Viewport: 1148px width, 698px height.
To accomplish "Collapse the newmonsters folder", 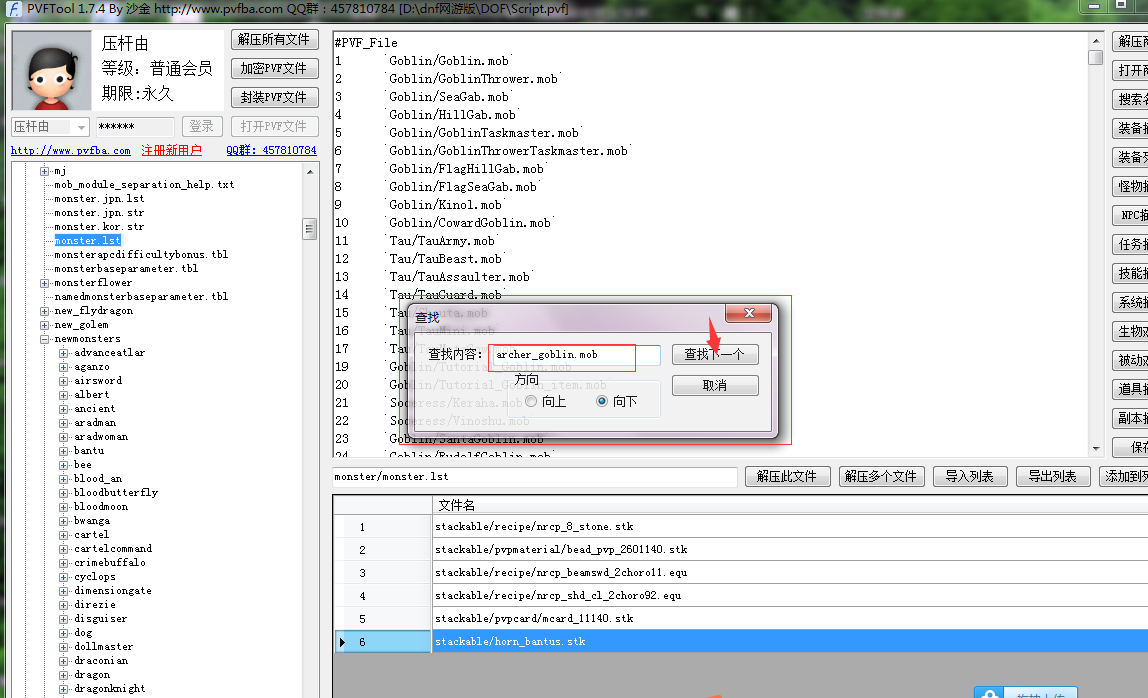I will pyautogui.click(x=45, y=339).
